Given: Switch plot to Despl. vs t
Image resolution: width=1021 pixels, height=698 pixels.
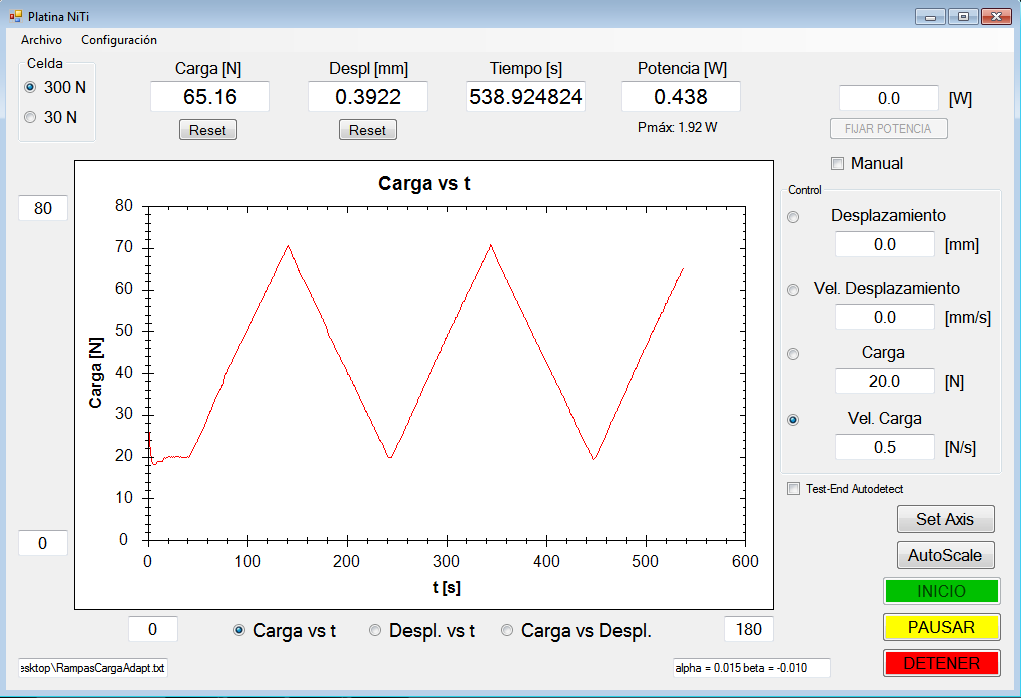Looking at the screenshot, I should 376,631.
